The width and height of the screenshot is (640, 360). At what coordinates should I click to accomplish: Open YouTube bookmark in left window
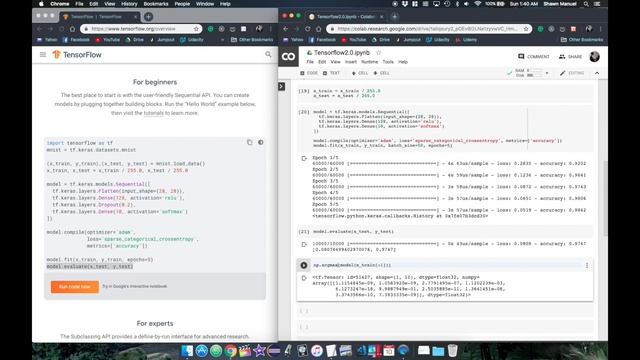pos(107,40)
